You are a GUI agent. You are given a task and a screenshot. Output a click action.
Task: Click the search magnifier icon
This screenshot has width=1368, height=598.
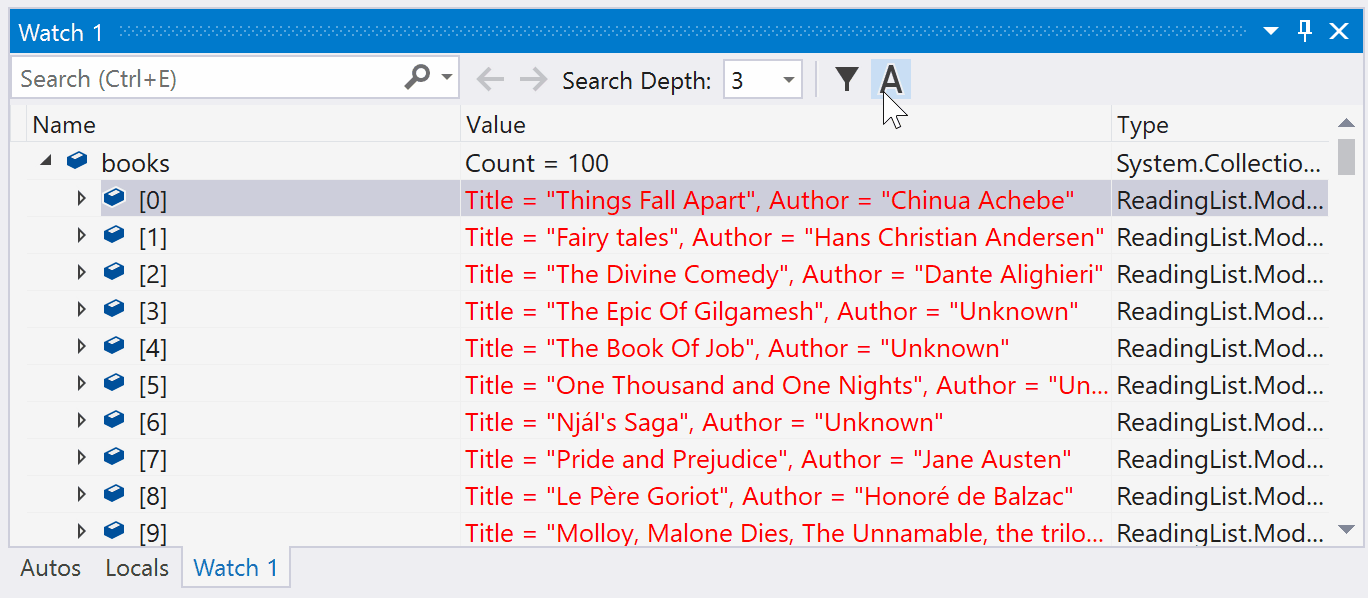pyautogui.click(x=417, y=77)
